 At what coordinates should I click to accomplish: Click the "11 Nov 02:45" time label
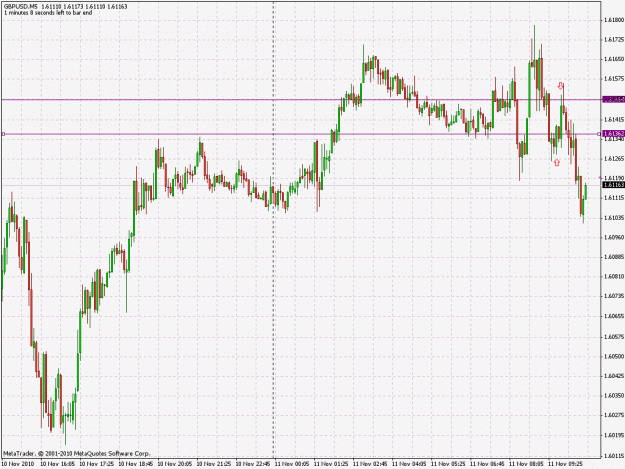[370, 464]
